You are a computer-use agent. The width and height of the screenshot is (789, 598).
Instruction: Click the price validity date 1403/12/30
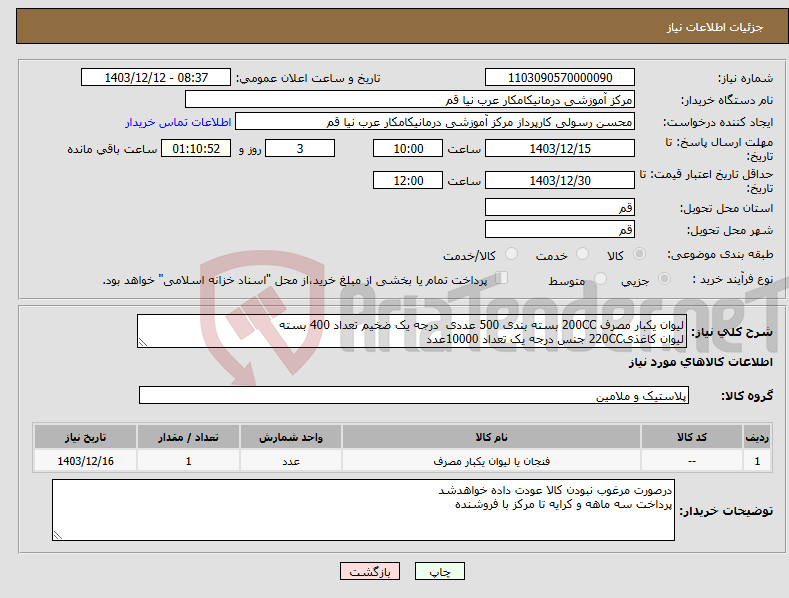[560, 180]
